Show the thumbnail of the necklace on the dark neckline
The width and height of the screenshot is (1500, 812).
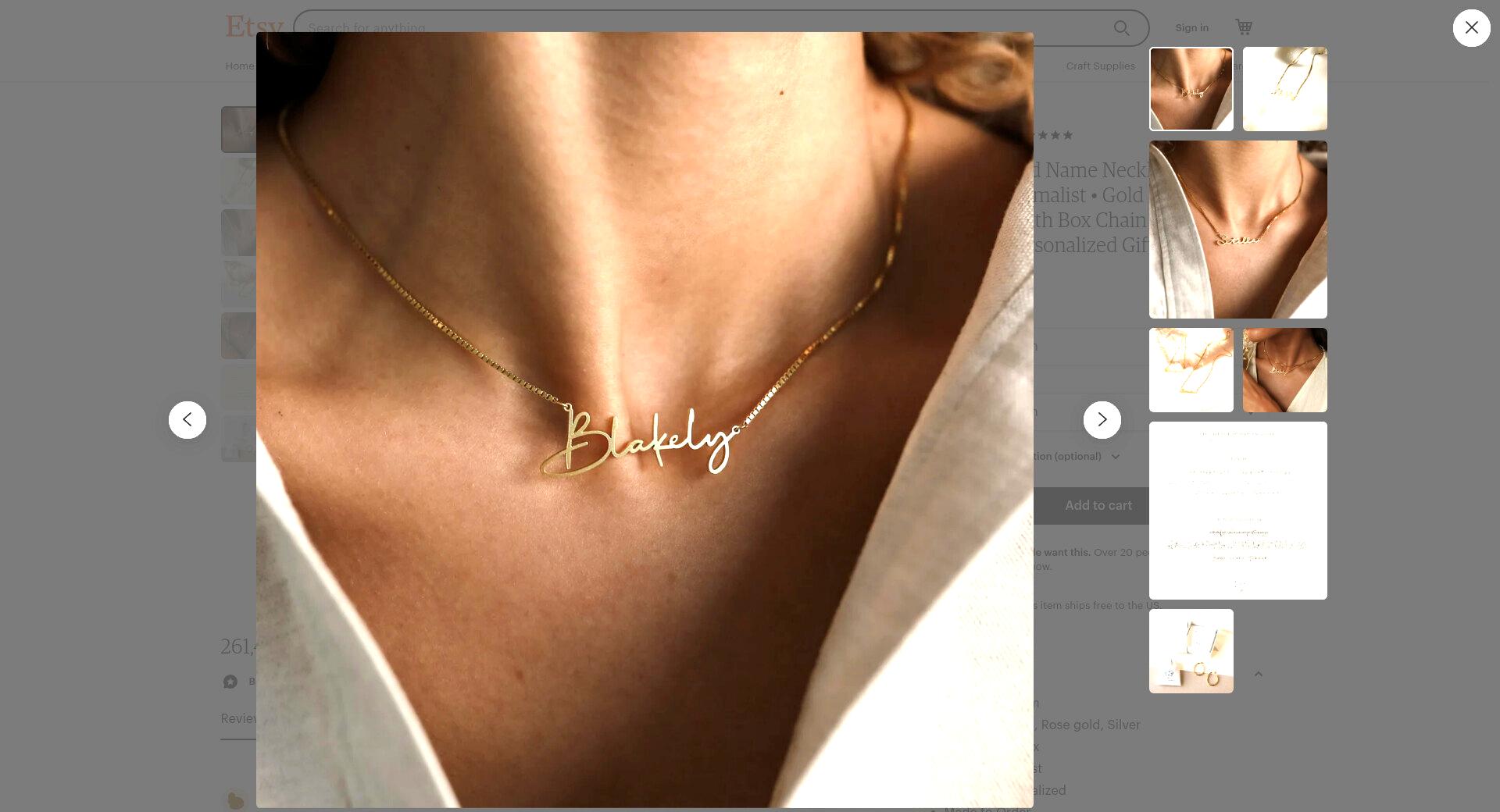1284,370
